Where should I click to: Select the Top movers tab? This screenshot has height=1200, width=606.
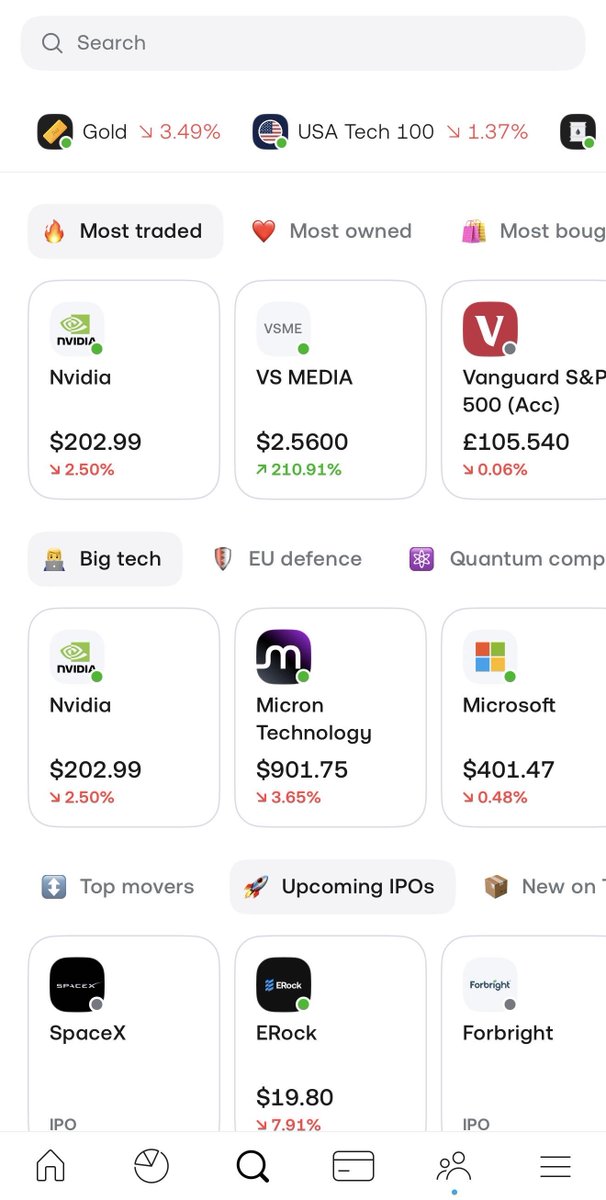[x=118, y=887]
